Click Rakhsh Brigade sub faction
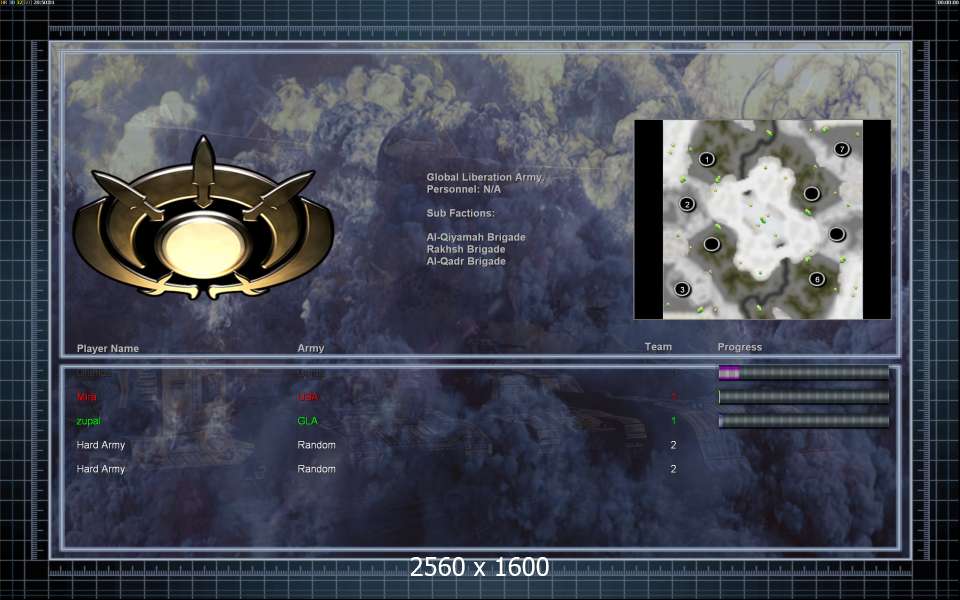Viewport: 960px width, 600px height. coord(466,249)
